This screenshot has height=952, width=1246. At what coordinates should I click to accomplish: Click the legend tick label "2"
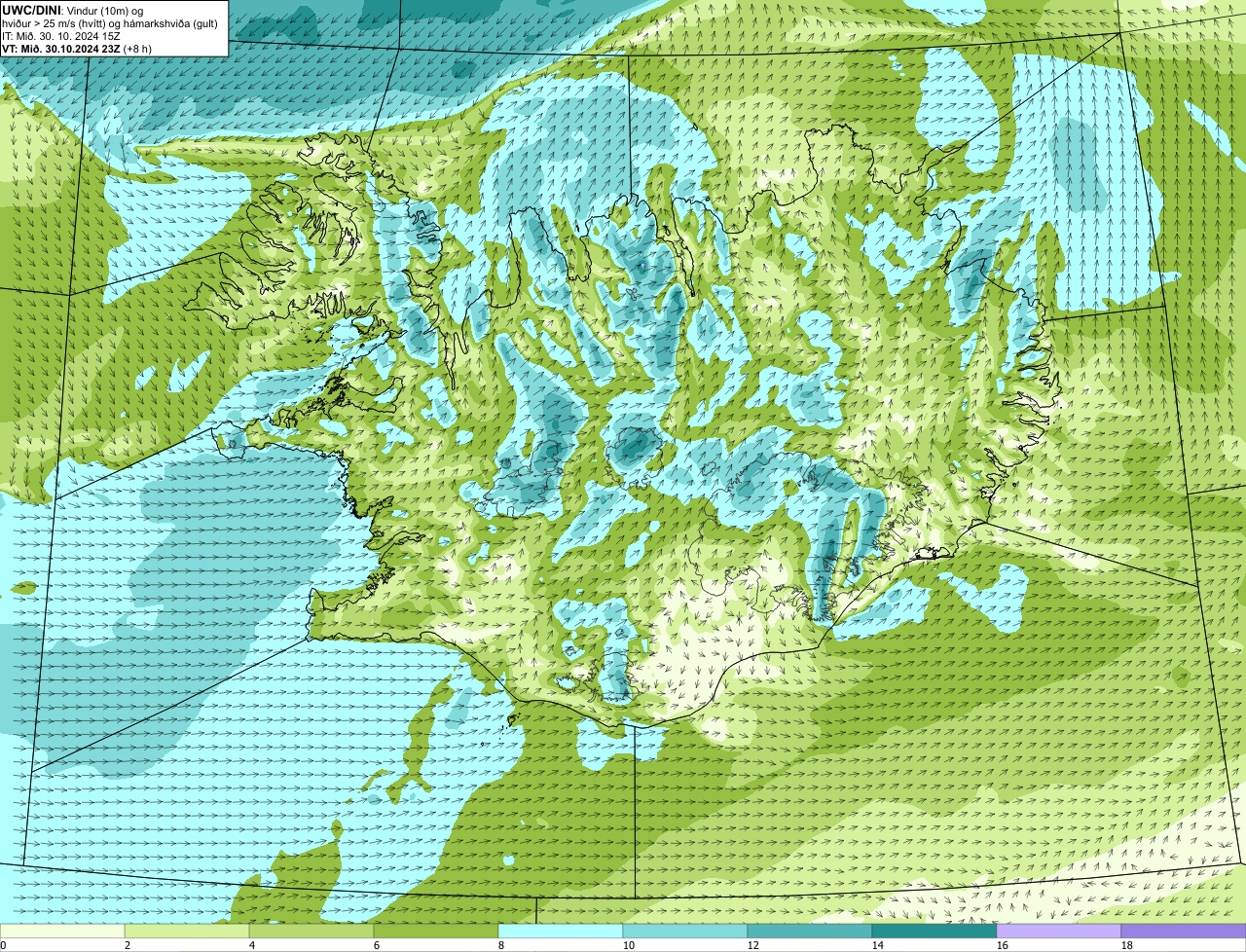pos(128,945)
